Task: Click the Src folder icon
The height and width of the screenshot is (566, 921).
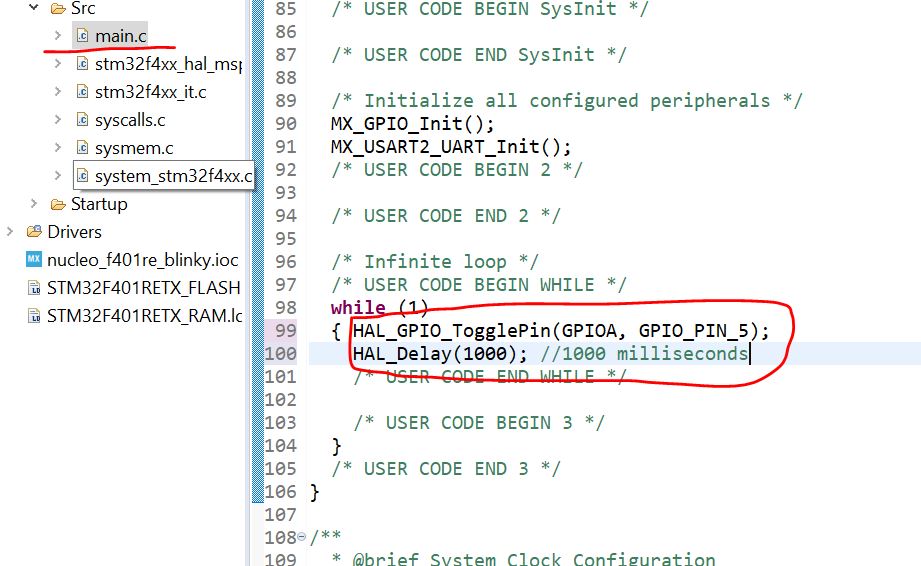Action: coord(57,8)
